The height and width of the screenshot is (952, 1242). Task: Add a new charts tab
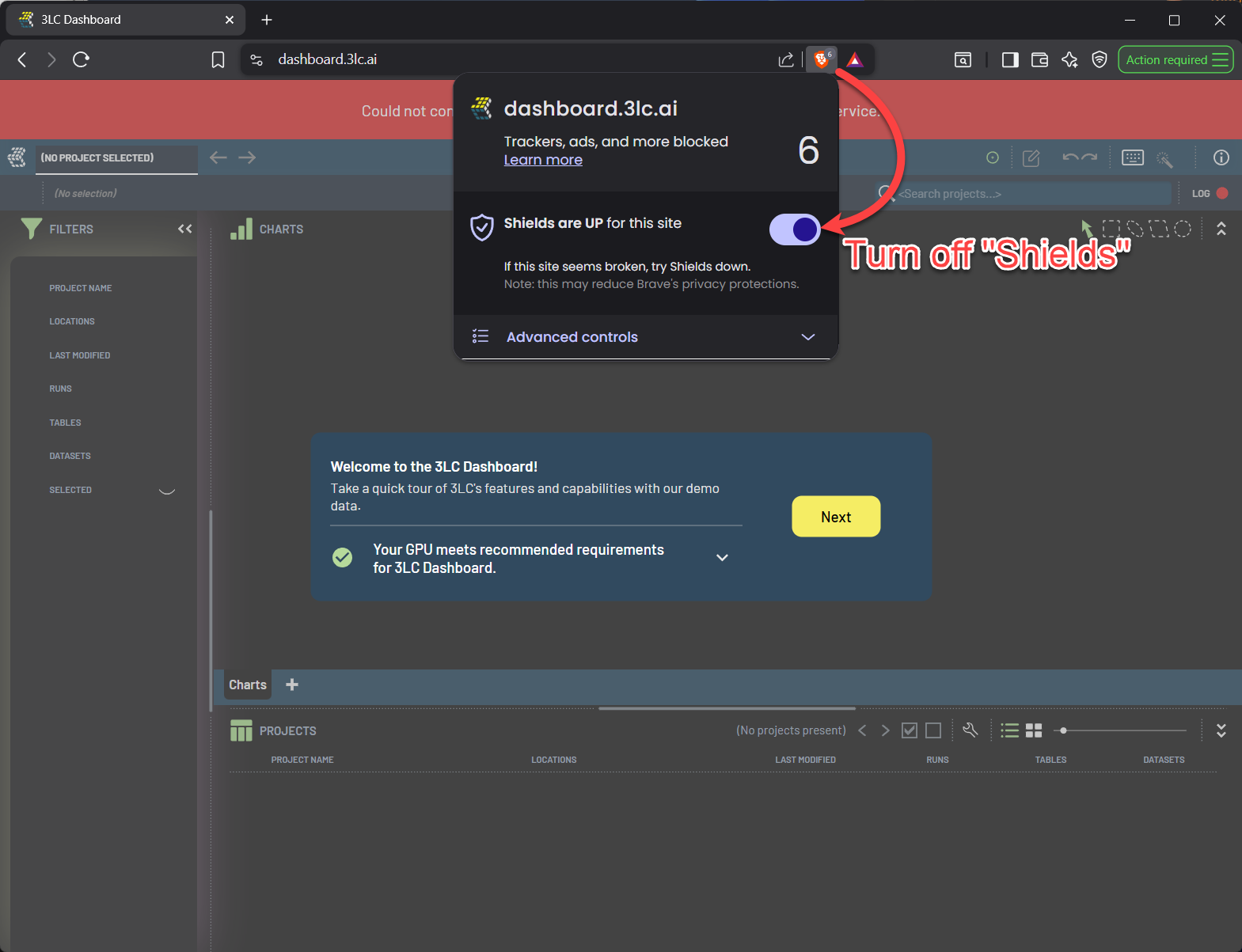coord(292,685)
